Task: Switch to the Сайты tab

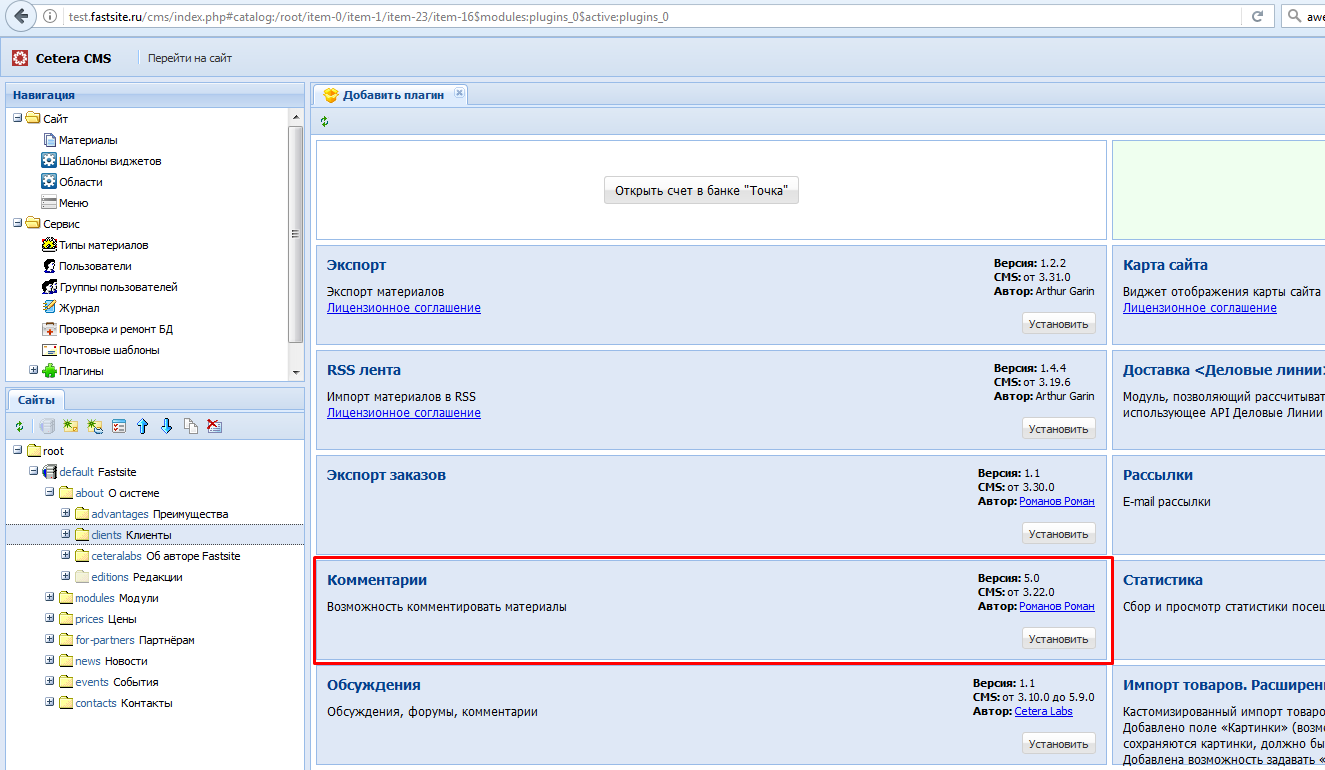Action: (x=36, y=400)
